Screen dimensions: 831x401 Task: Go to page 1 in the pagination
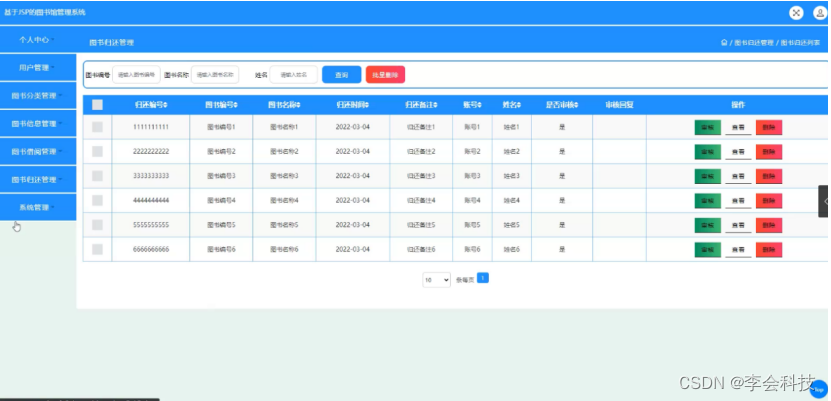[483, 278]
